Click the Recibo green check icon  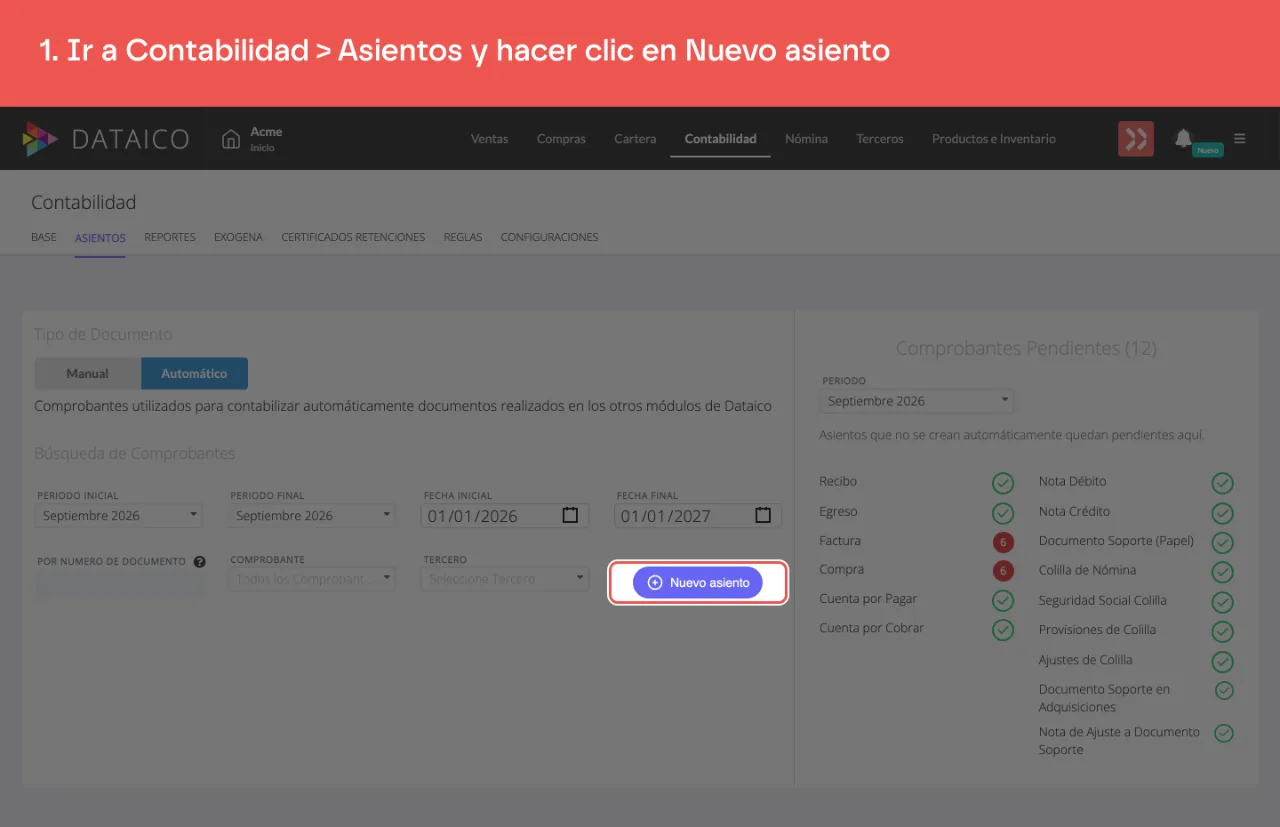(1003, 484)
